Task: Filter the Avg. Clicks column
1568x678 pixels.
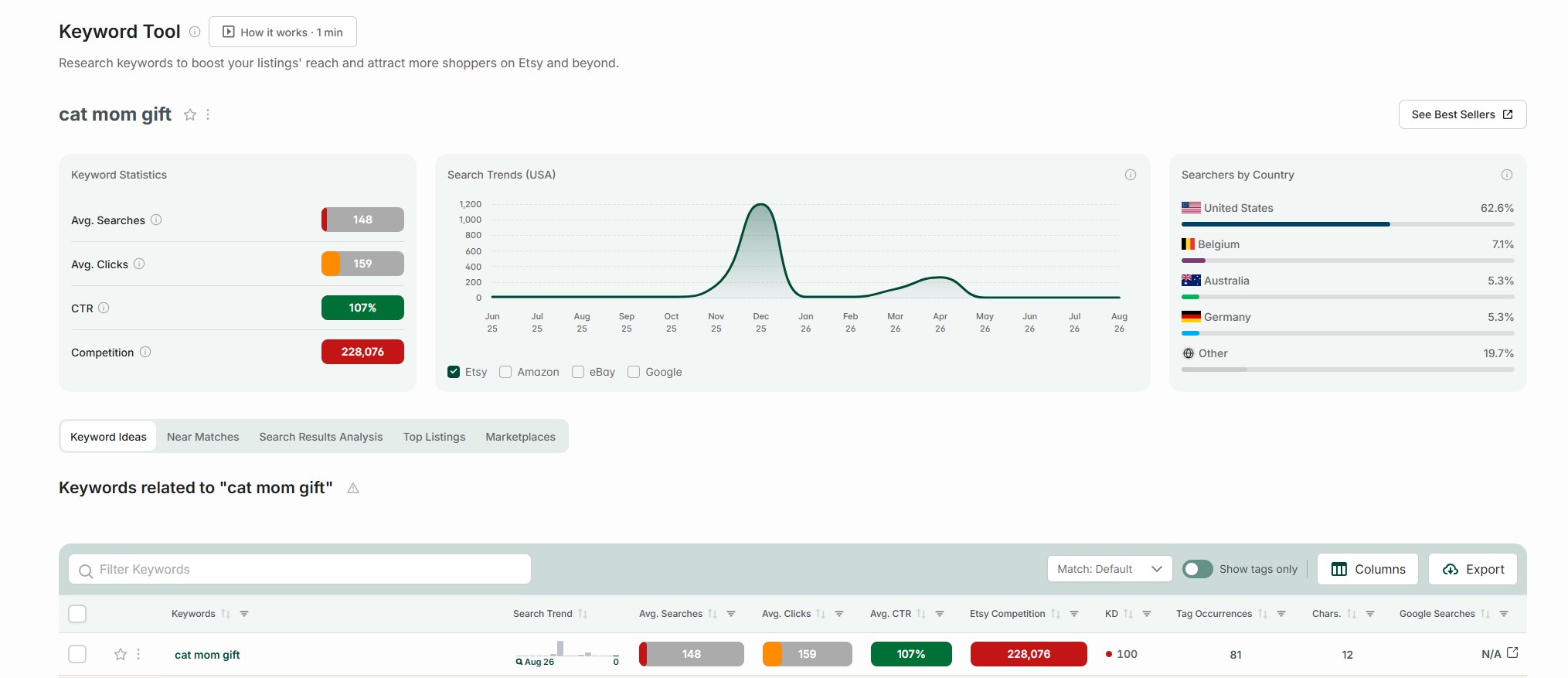Action: click(839, 614)
